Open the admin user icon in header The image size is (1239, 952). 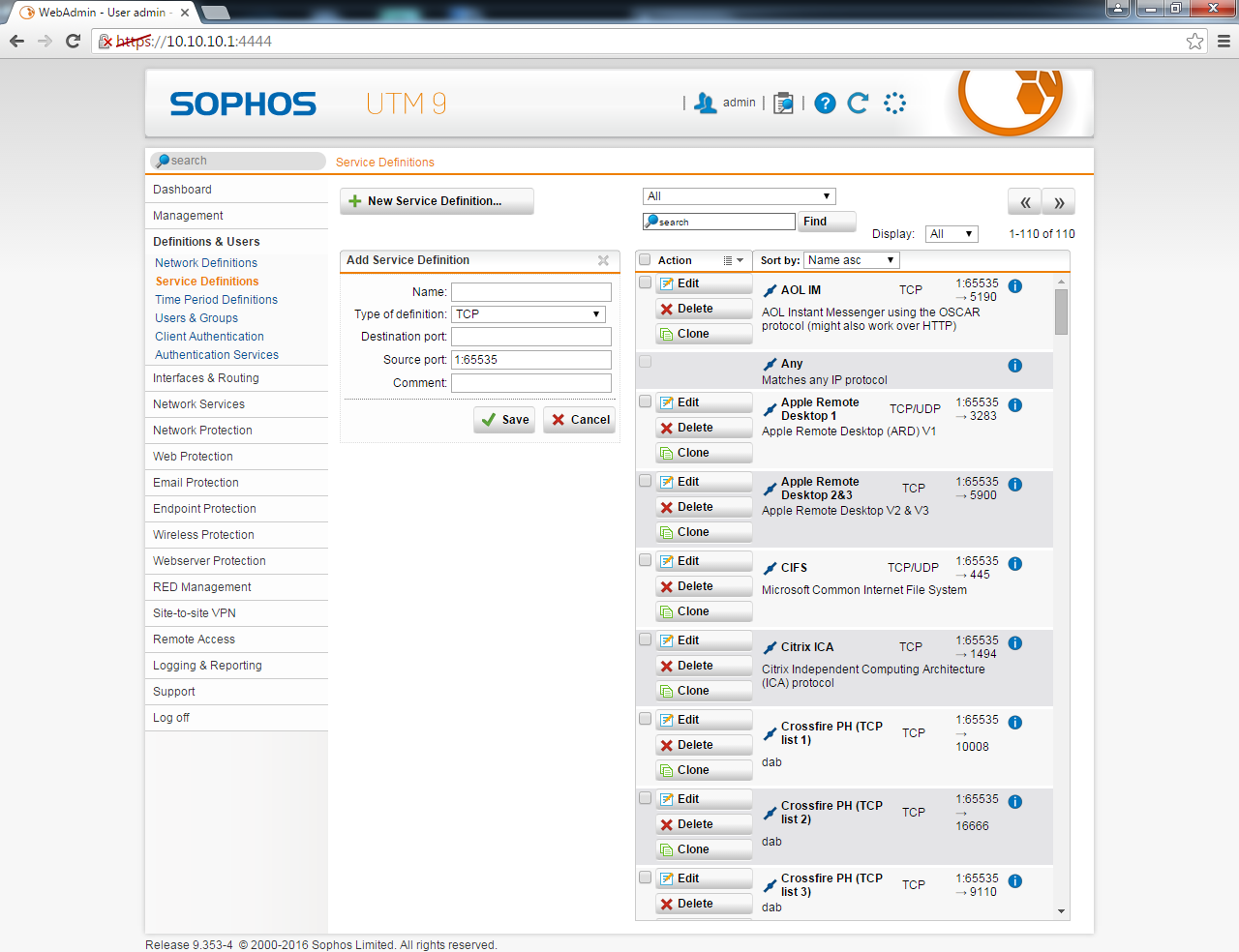(x=706, y=104)
